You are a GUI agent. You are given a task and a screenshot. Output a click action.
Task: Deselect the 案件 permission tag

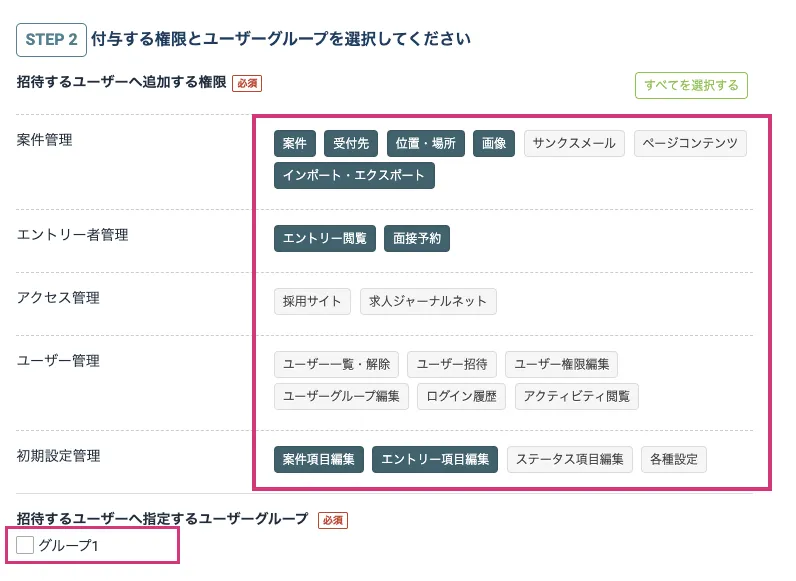pyautogui.click(x=295, y=143)
